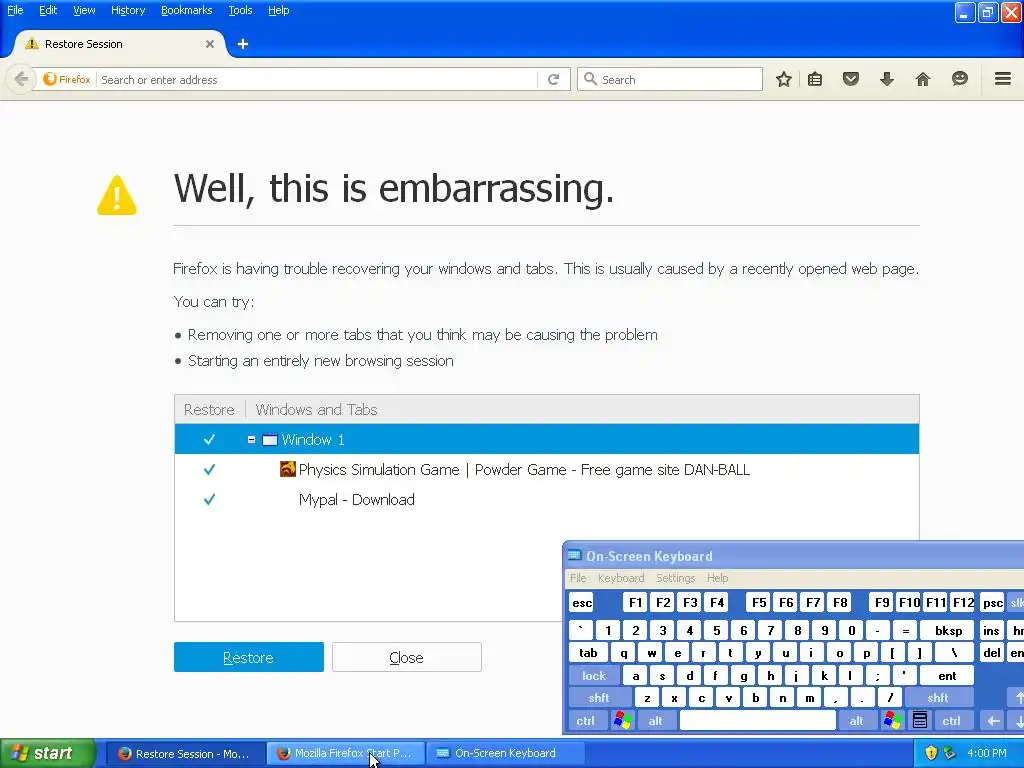
Task: Open the Windows start button
Action: (x=46, y=753)
